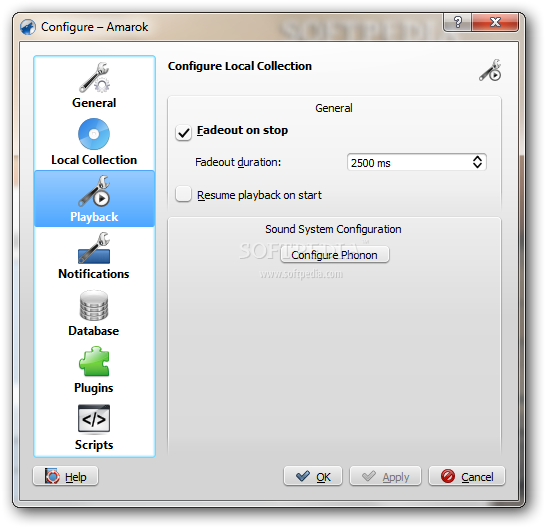Disable Fadeout on stop checkbox
This screenshot has height=528, width=546.
184,133
